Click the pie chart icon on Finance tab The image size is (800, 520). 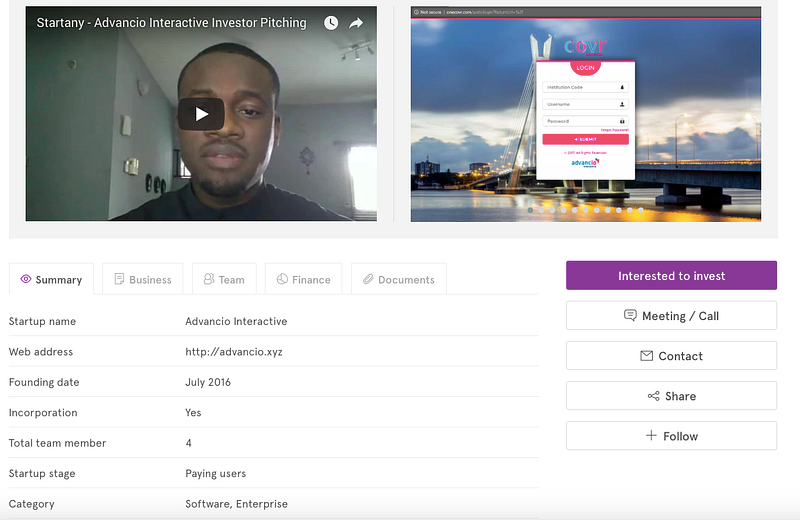click(x=282, y=279)
